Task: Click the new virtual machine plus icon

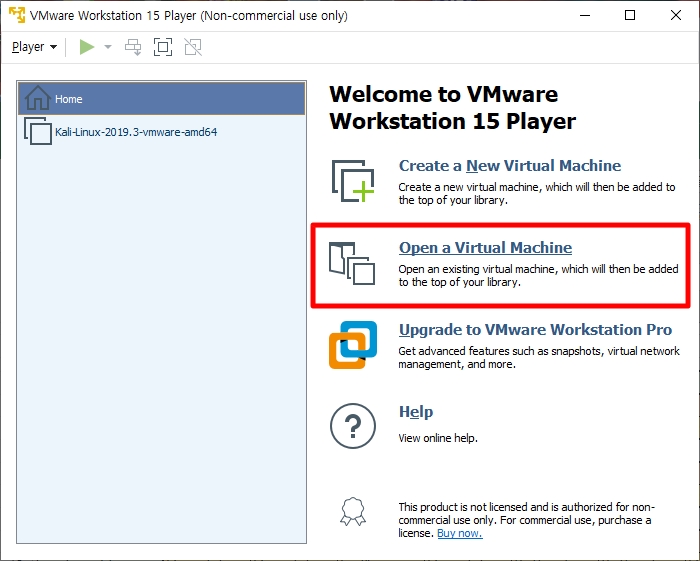Action: coord(353,181)
